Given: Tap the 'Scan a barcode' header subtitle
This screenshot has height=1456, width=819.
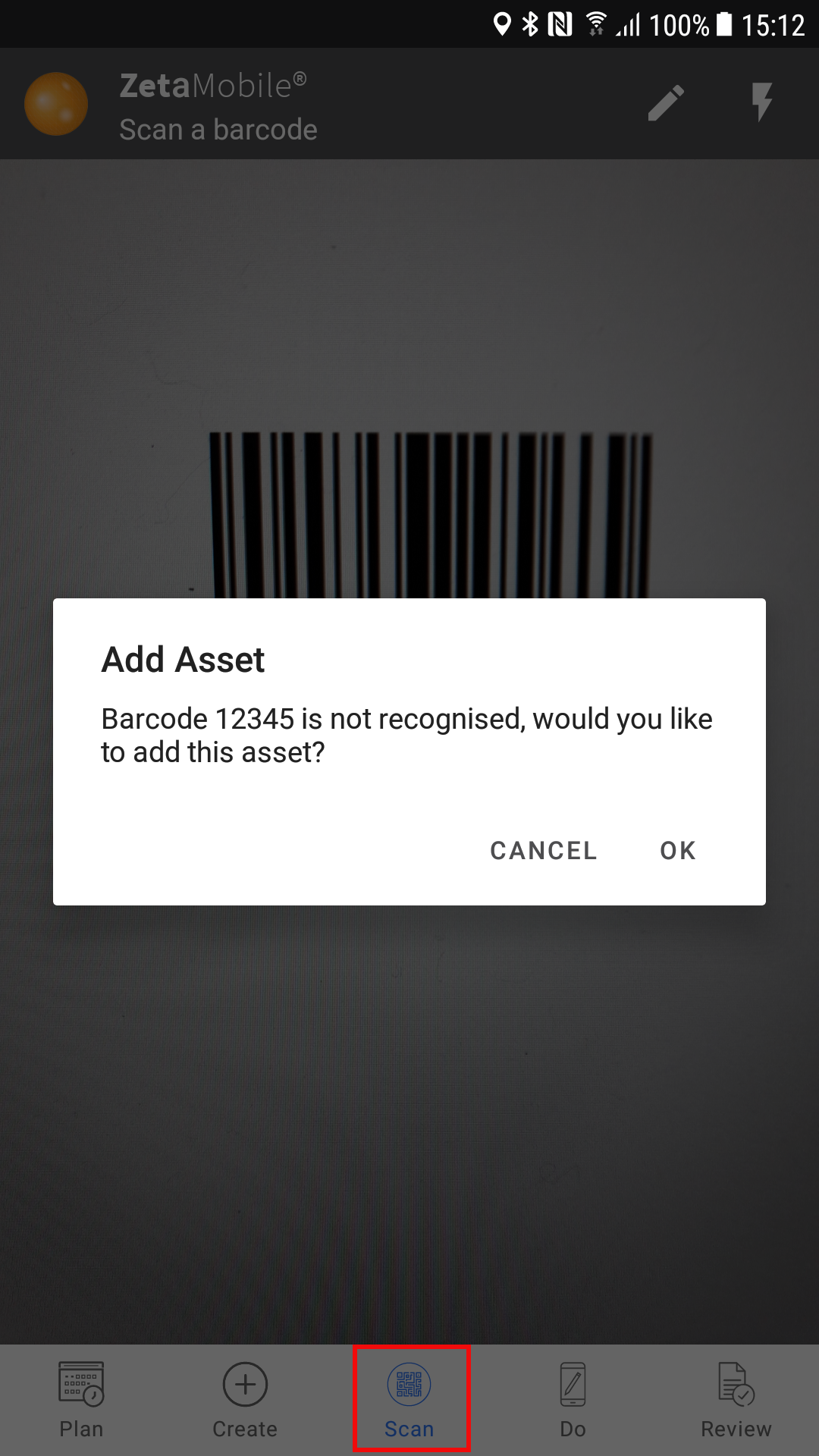Looking at the screenshot, I should (x=218, y=130).
